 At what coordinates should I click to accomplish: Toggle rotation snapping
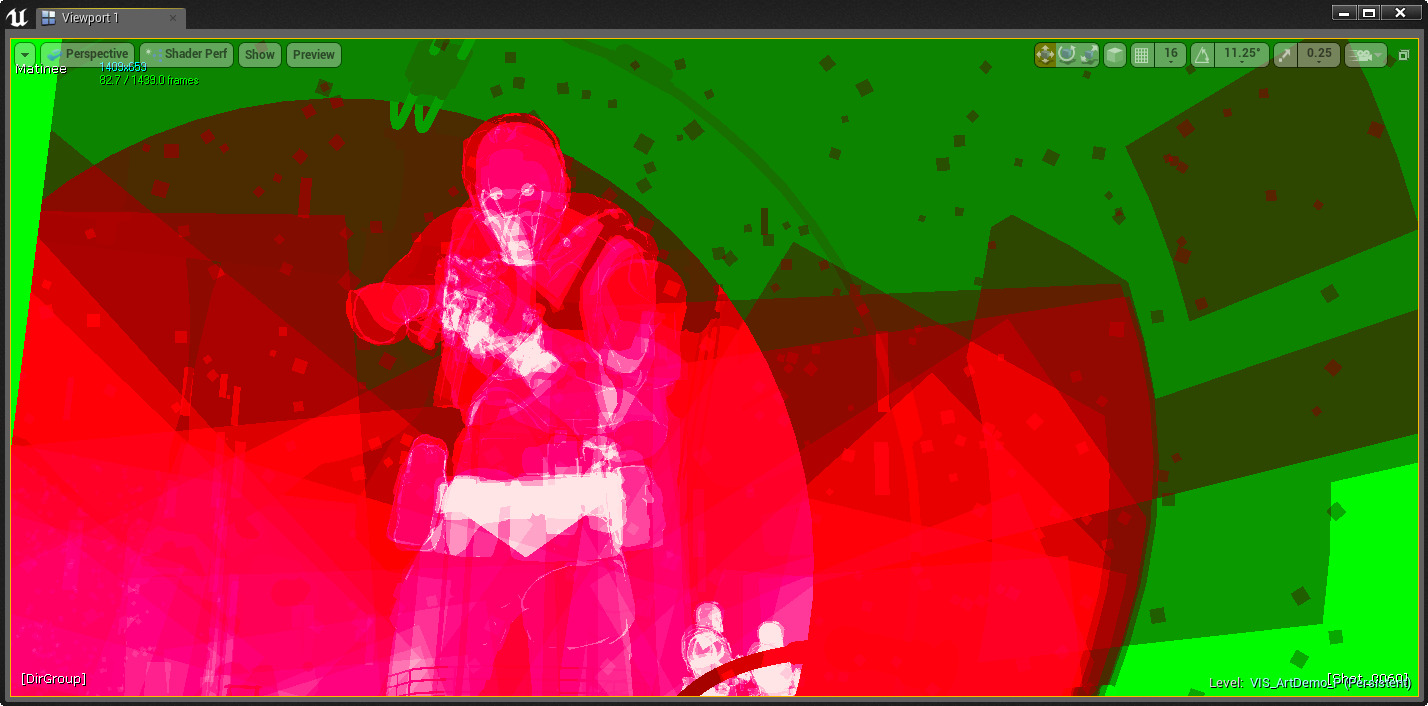(1204, 55)
